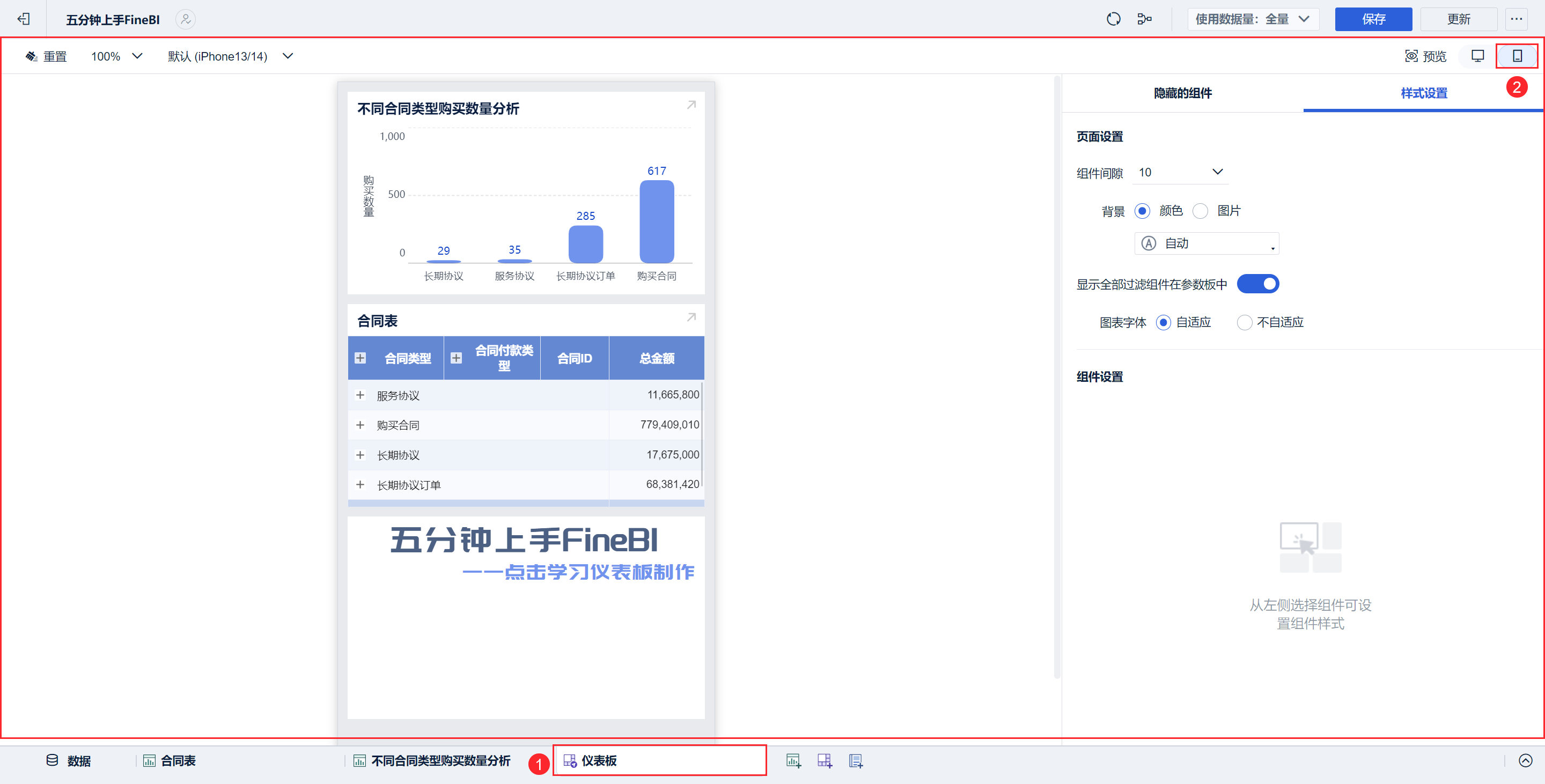This screenshot has width=1545, height=784.
Task: Expand the 服务协议 row in 合同表
Action: tap(360, 395)
